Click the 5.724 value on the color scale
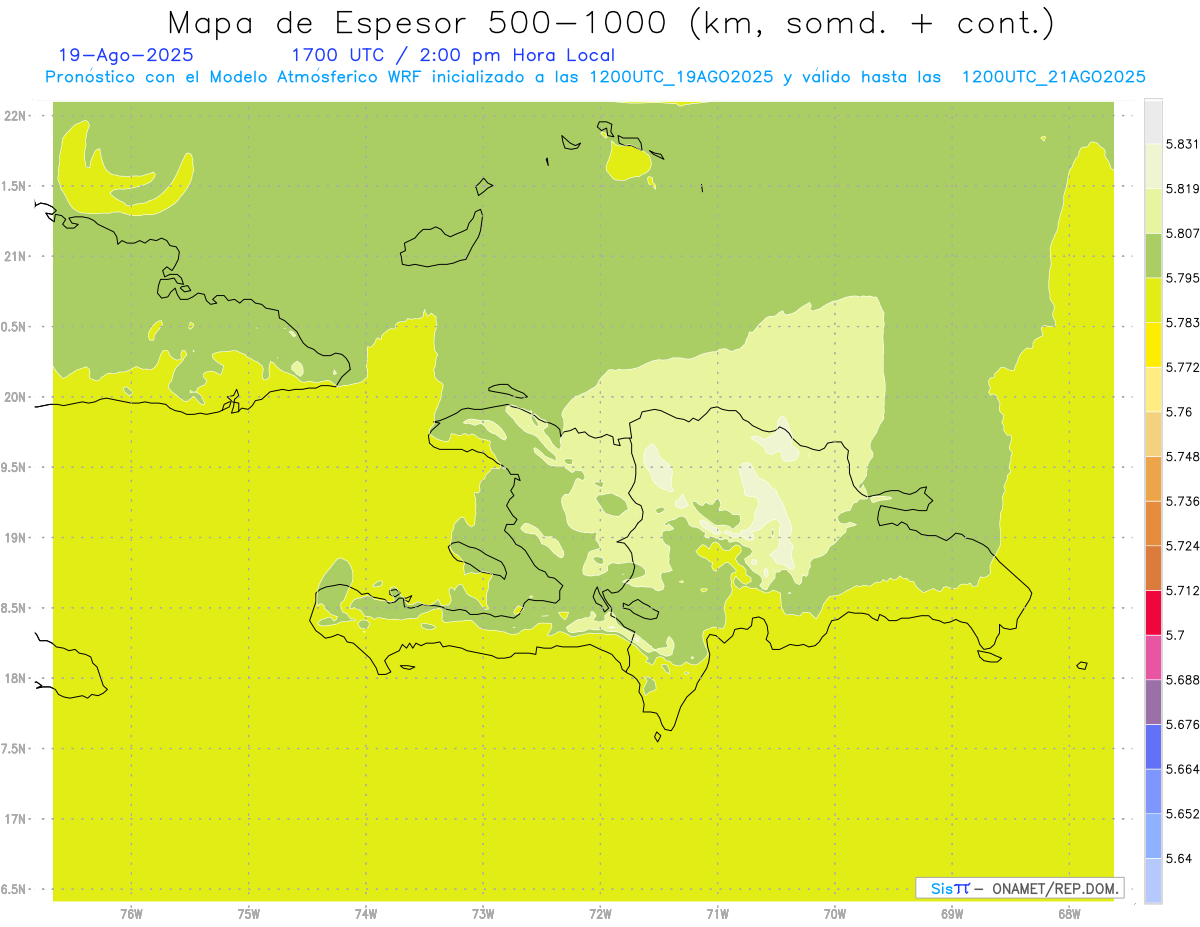Image resolution: width=1200 pixels, height=927 pixels. point(1183,546)
